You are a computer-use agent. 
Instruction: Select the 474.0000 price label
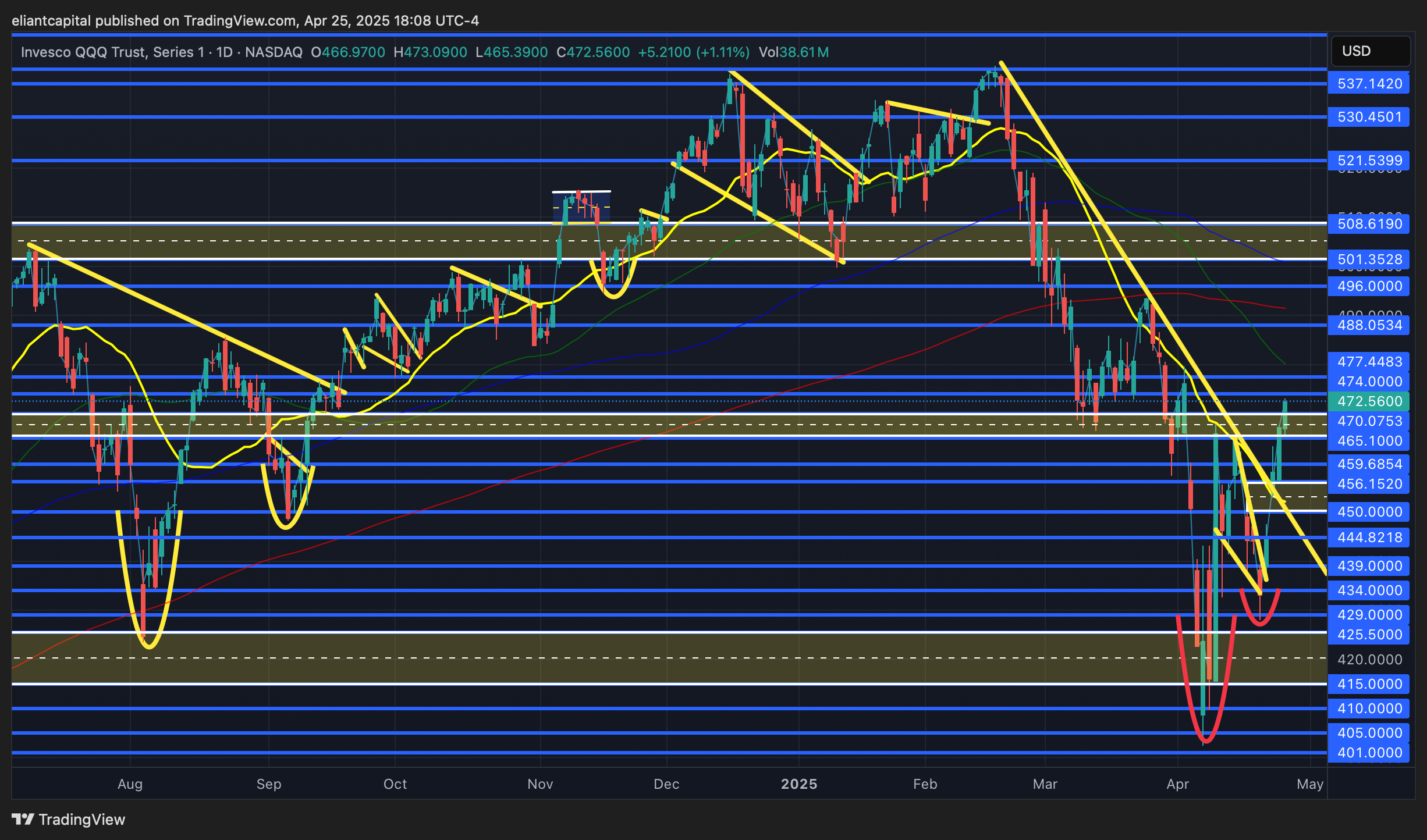1369,382
